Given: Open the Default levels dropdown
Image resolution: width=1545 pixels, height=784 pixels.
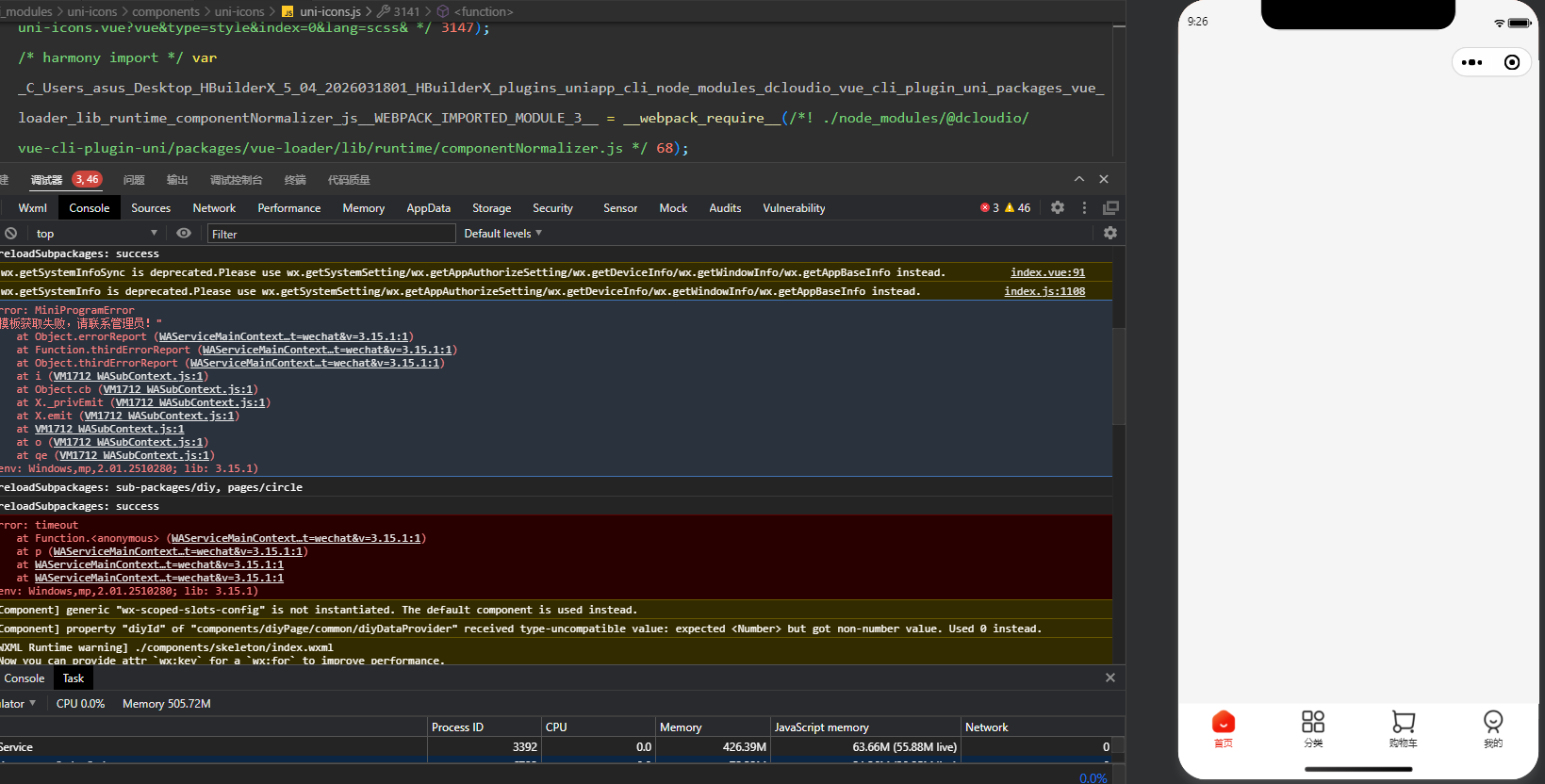Looking at the screenshot, I should pos(502,234).
